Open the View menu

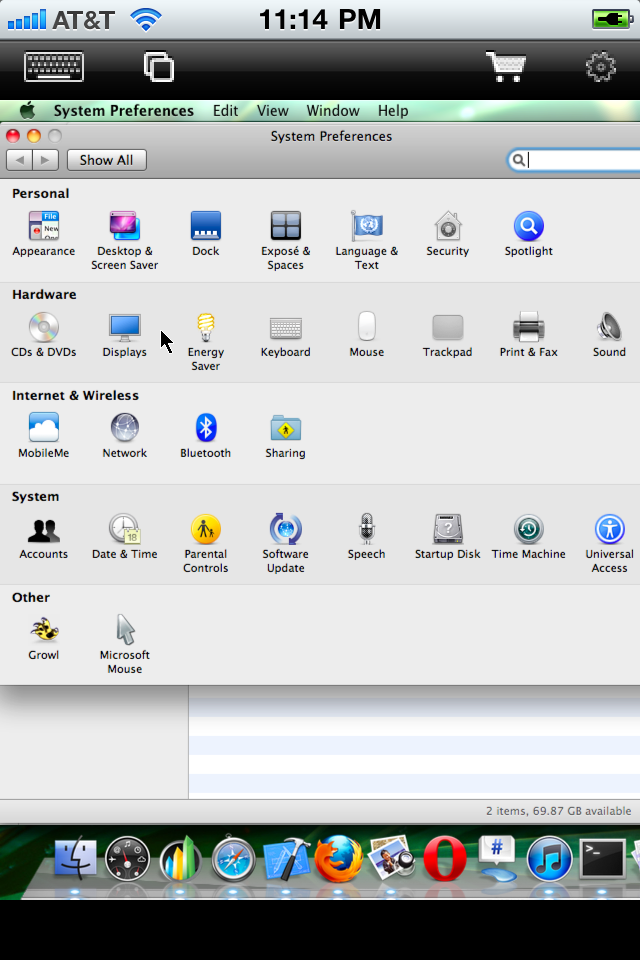point(273,111)
